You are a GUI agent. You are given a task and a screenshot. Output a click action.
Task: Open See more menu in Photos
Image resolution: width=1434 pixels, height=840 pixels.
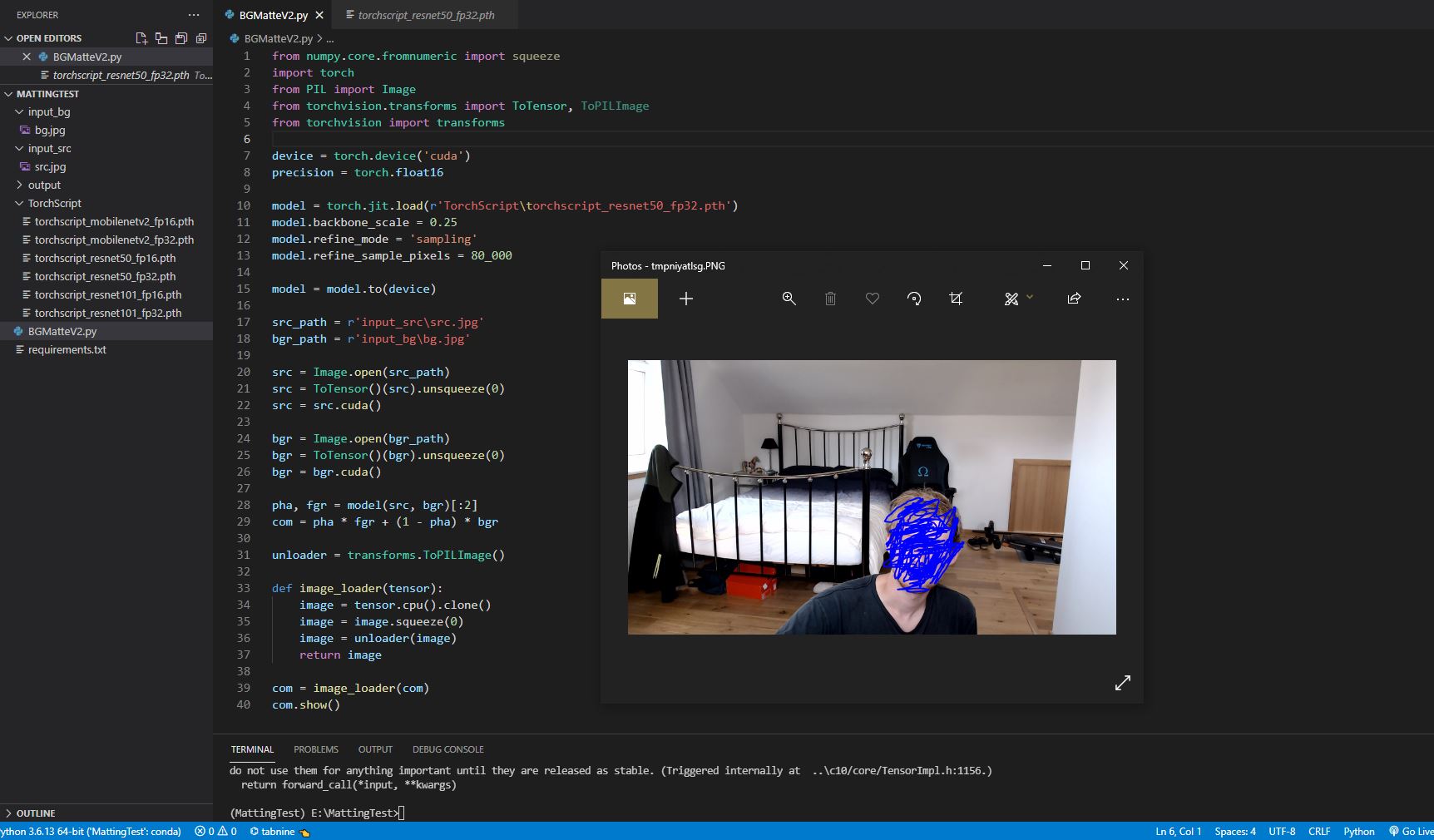(1123, 299)
